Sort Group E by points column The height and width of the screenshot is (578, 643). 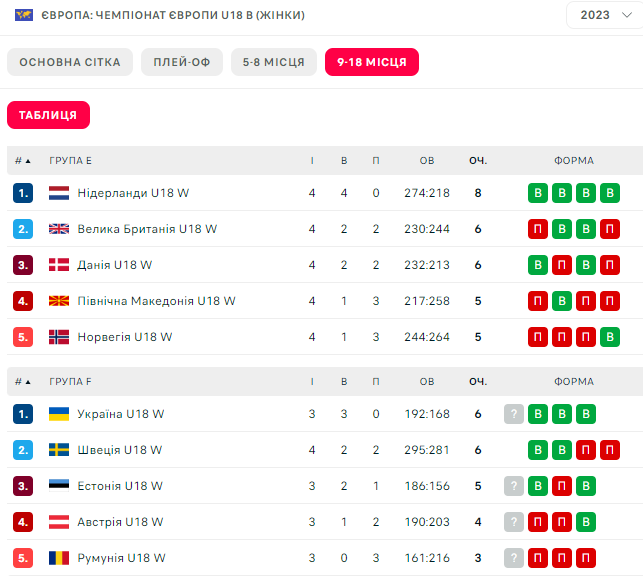click(478, 161)
